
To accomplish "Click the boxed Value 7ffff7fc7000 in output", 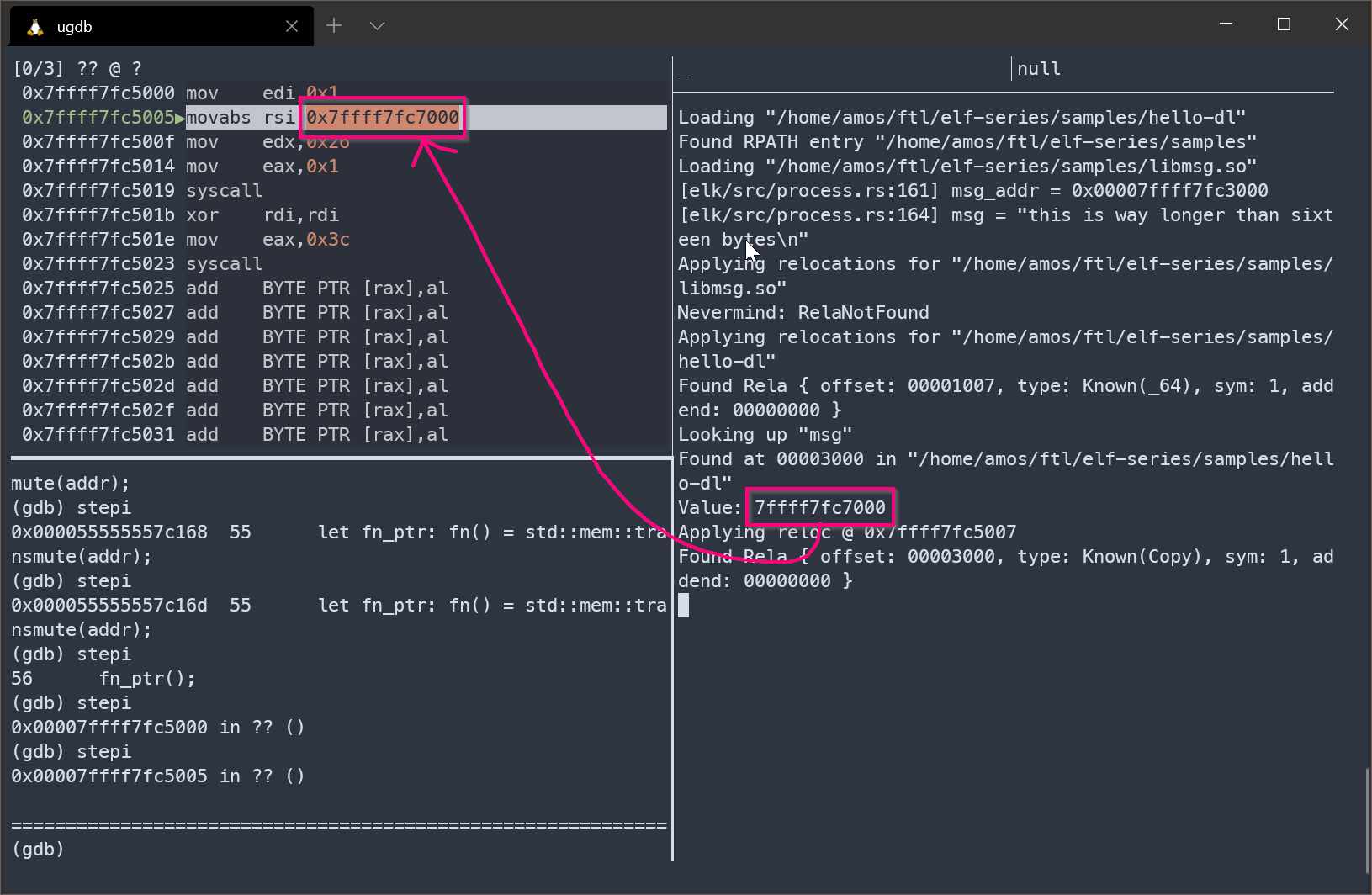I will (819, 507).
